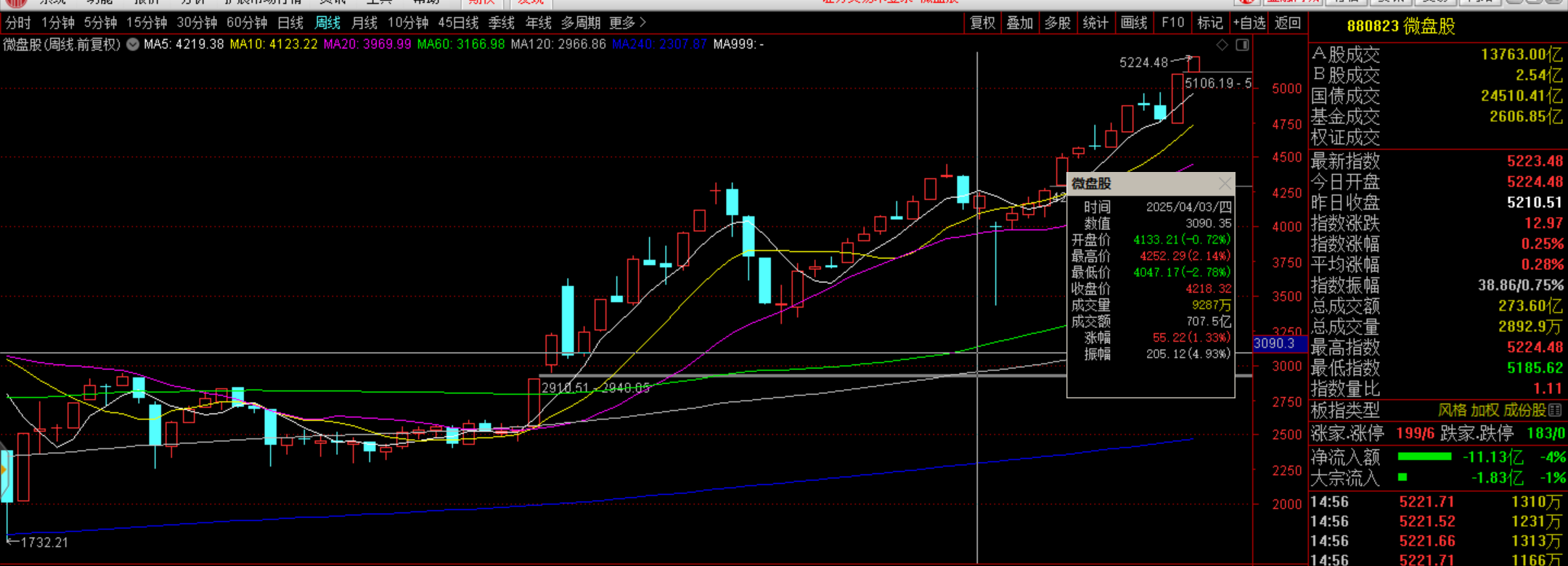Click the yellow MA10: 4123.22 label
The image size is (1568, 566).
(274, 44)
